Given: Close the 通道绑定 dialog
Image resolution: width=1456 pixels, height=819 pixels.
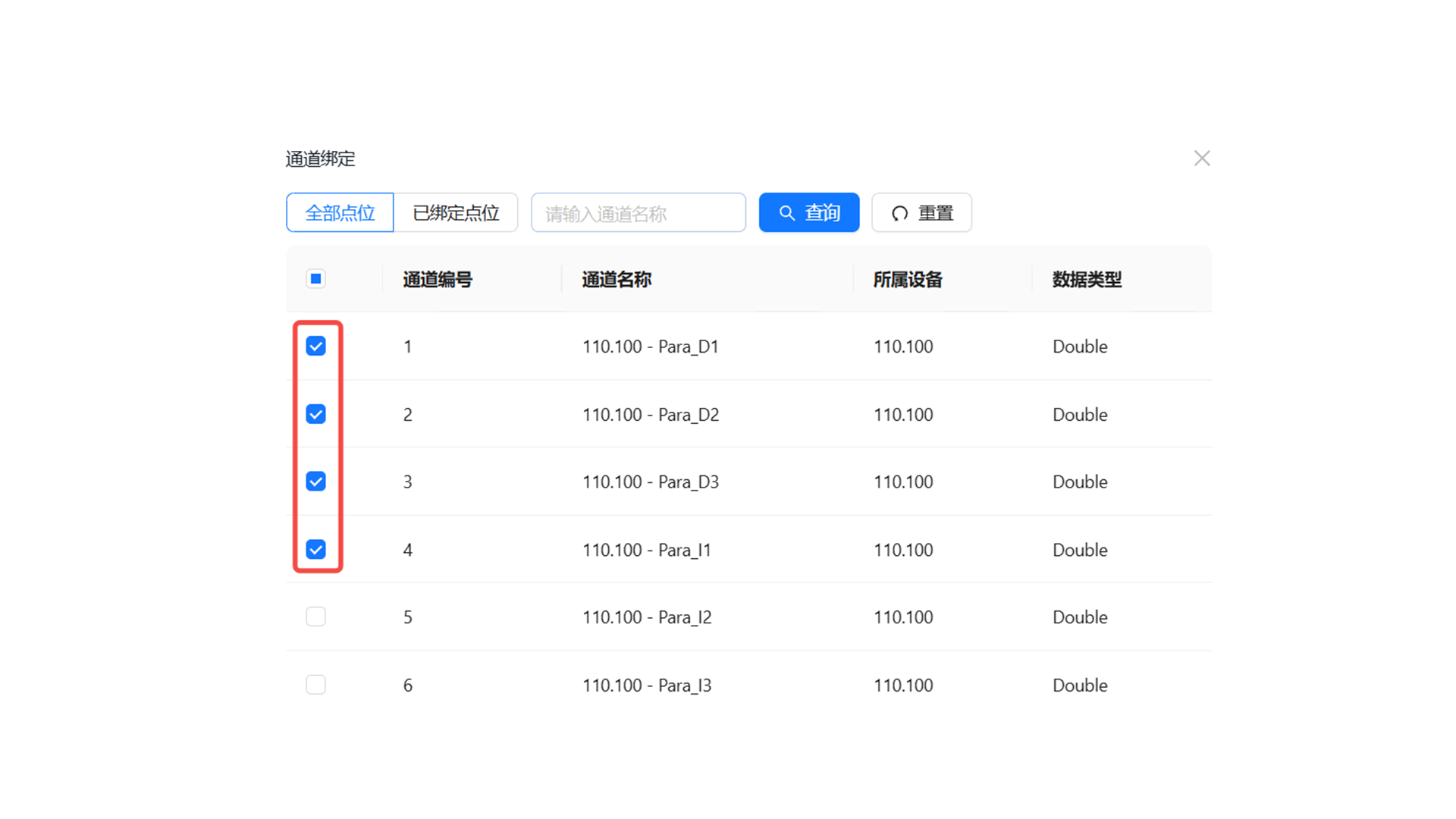Looking at the screenshot, I should (x=1201, y=158).
